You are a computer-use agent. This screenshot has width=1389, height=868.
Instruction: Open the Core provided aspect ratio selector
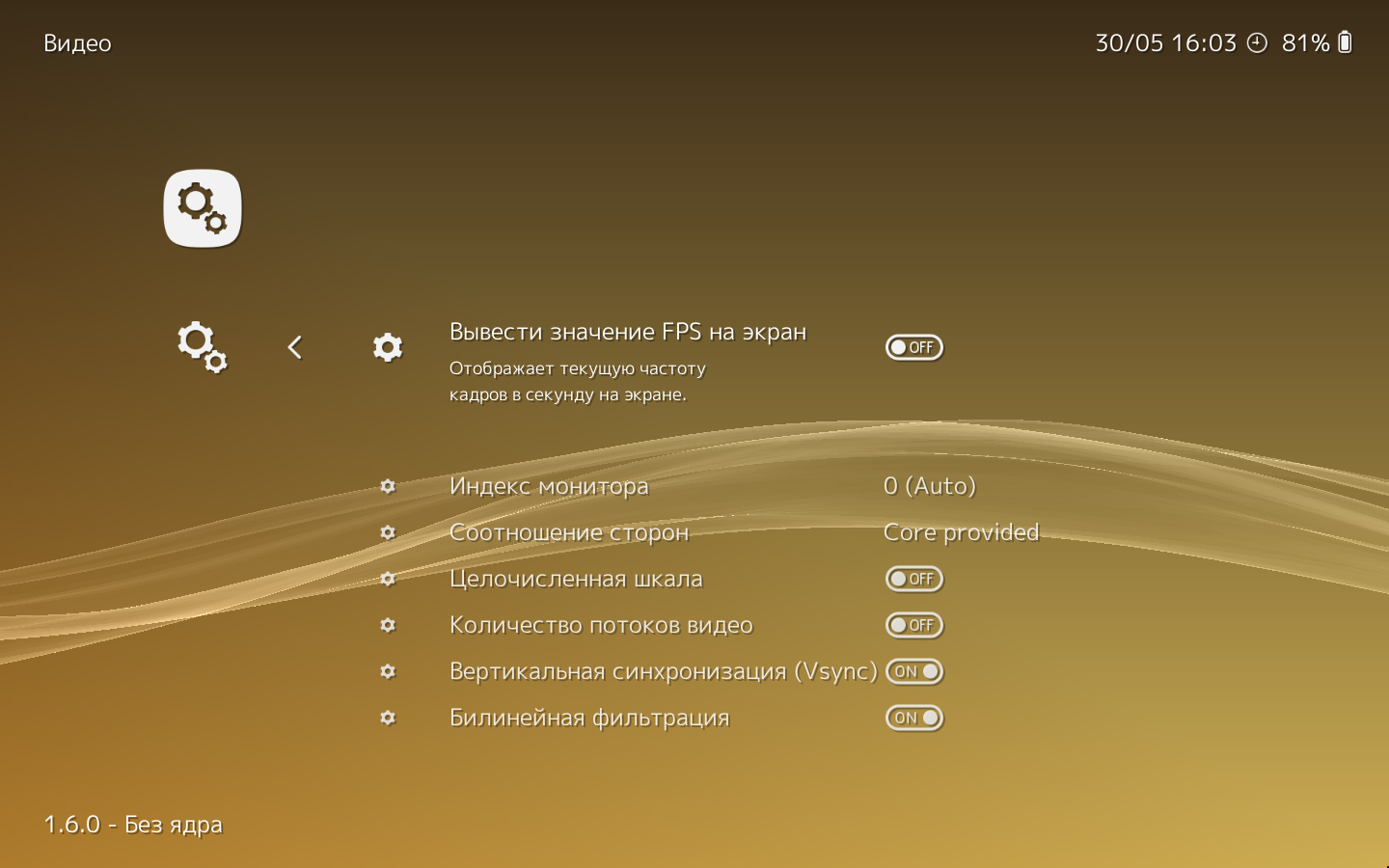pos(961,532)
